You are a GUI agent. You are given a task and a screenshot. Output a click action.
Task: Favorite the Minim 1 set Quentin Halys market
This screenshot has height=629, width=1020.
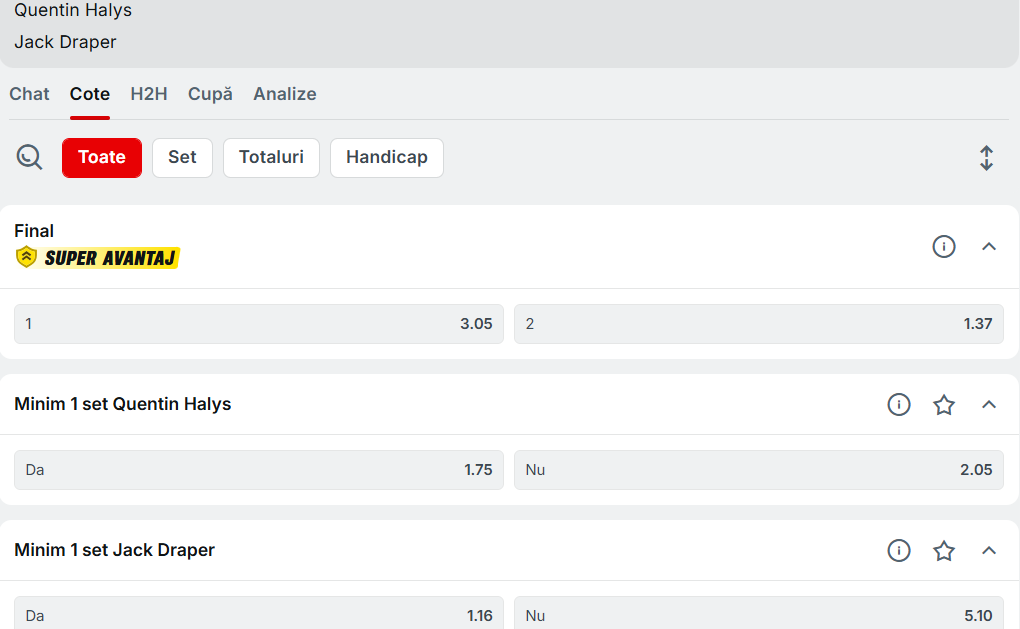pyautogui.click(x=944, y=405)
